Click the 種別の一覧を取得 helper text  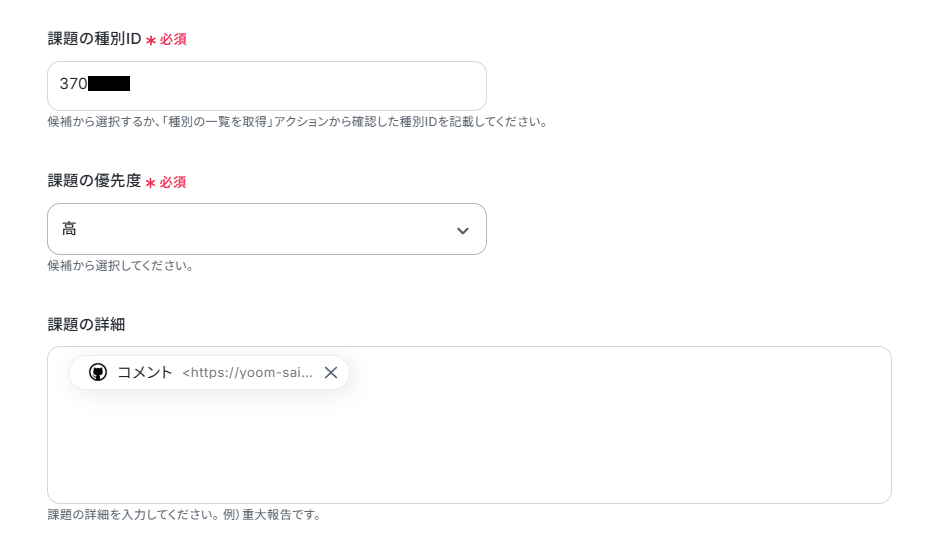[217, 122]
